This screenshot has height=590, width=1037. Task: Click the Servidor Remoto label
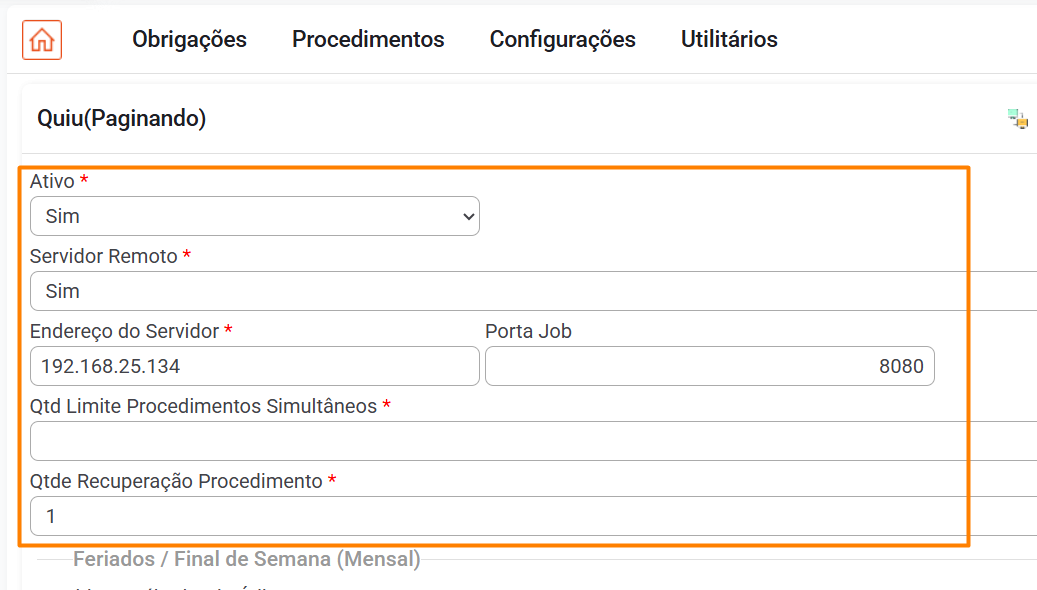tap(103, 256)
